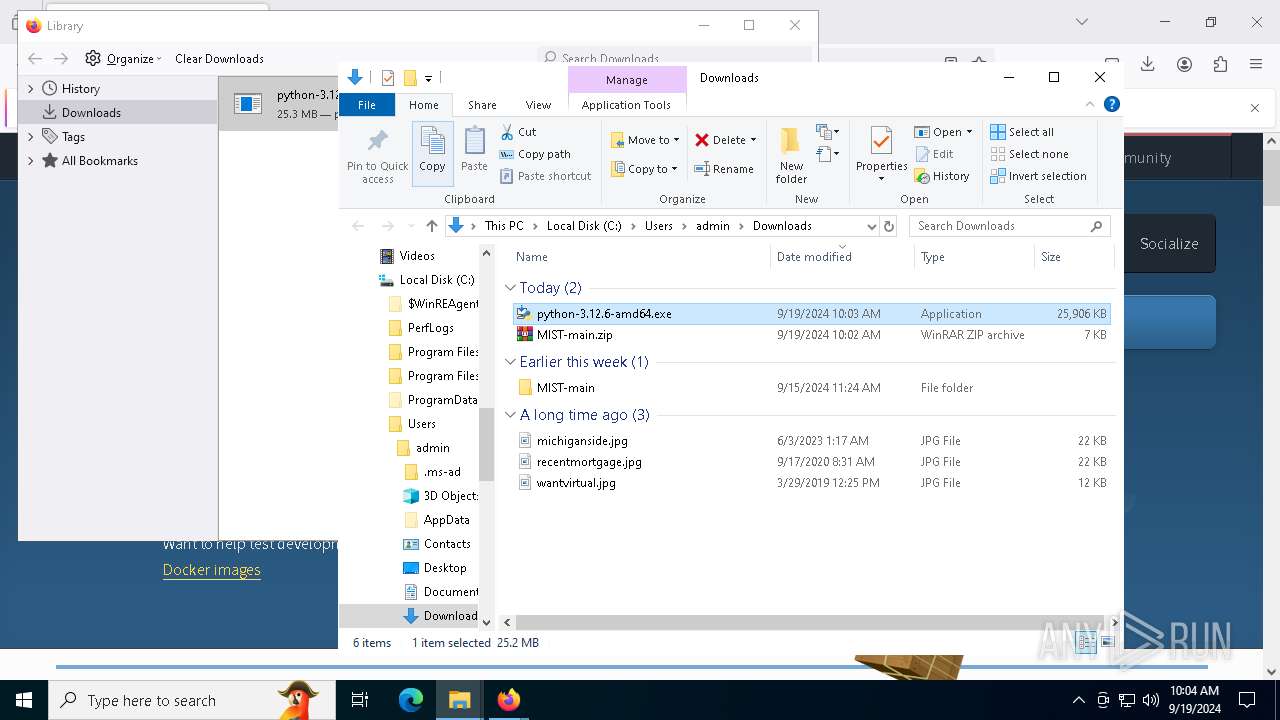This screenshot has width=1280, height=720.
Task: Expand the Open button dropdown arrow
Action: (x=969, y=132)
